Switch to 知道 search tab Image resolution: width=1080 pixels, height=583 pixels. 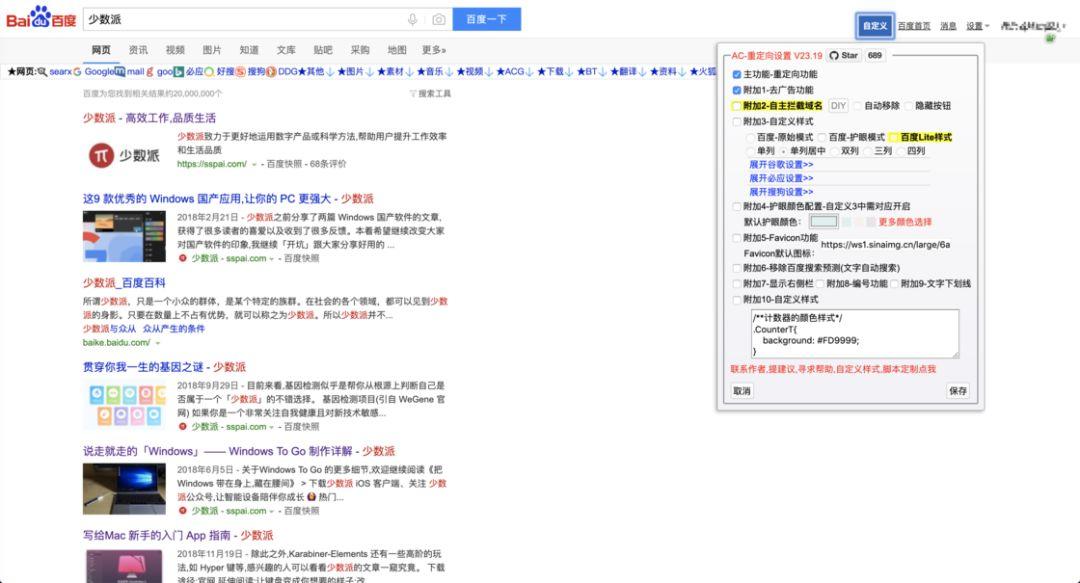(x=249, y=50)
